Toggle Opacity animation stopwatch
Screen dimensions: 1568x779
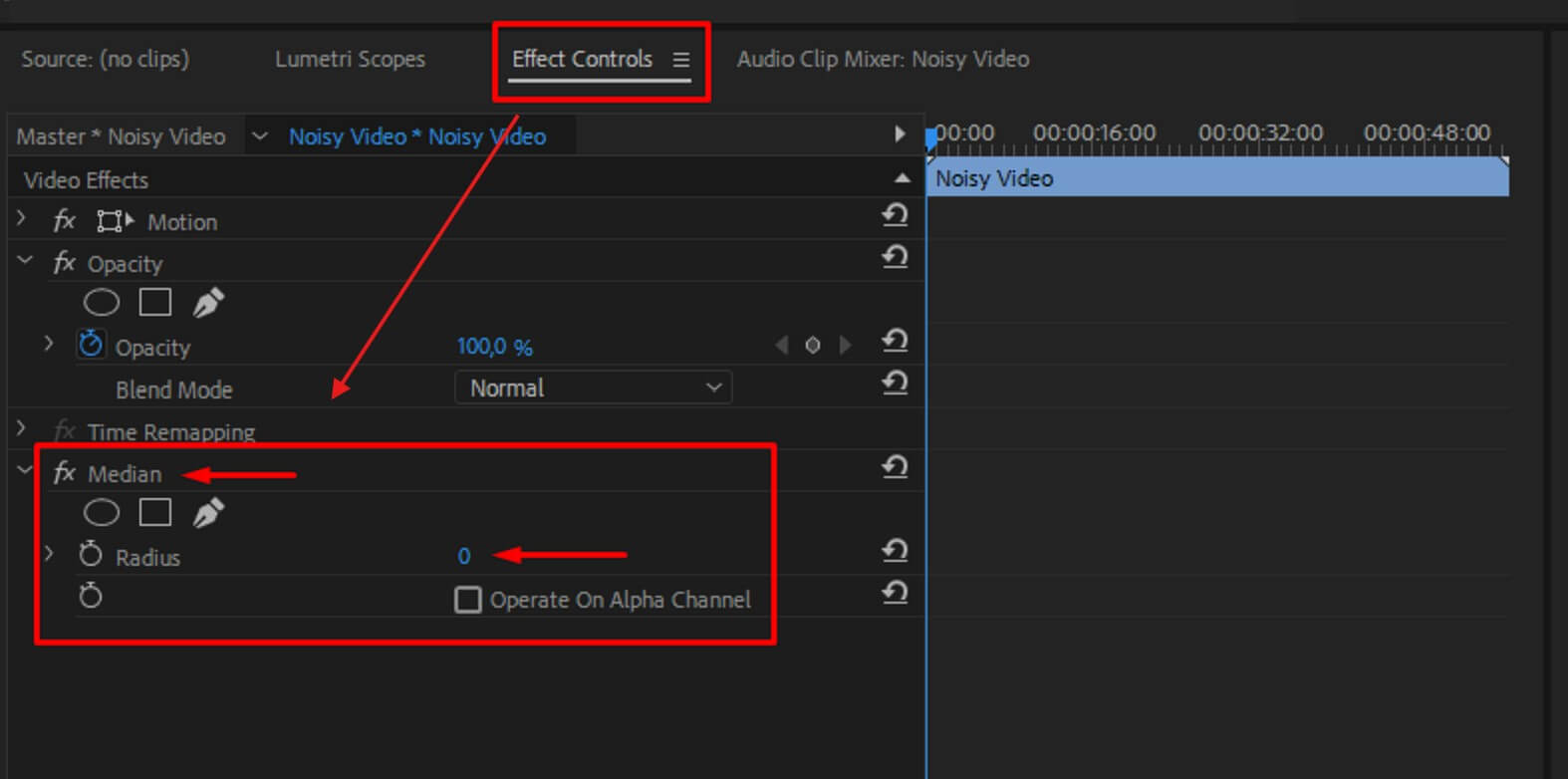(91, 344)
